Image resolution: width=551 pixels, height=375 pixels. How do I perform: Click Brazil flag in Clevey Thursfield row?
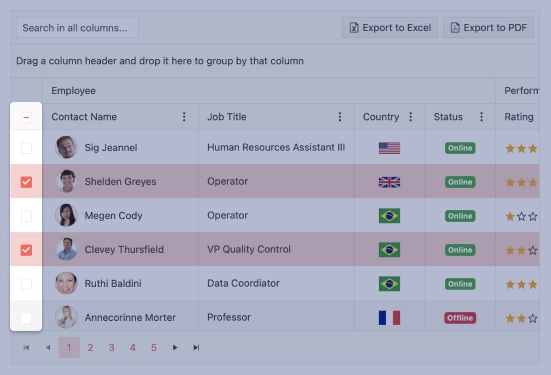(x=389, y=250)
